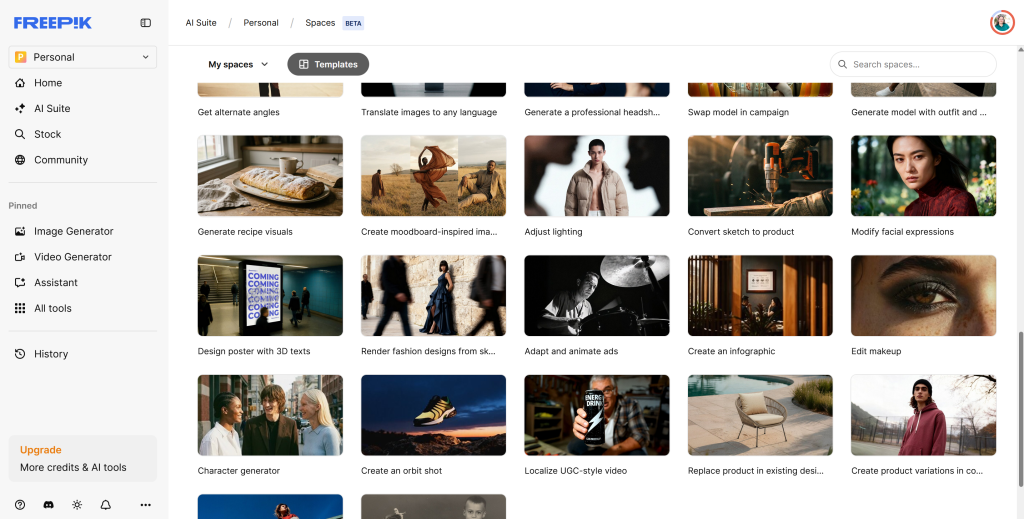Viewport: 1024px width, 519px height.
Task: Open Create product variations thumbnail
Action: click(x=923, y=415)
